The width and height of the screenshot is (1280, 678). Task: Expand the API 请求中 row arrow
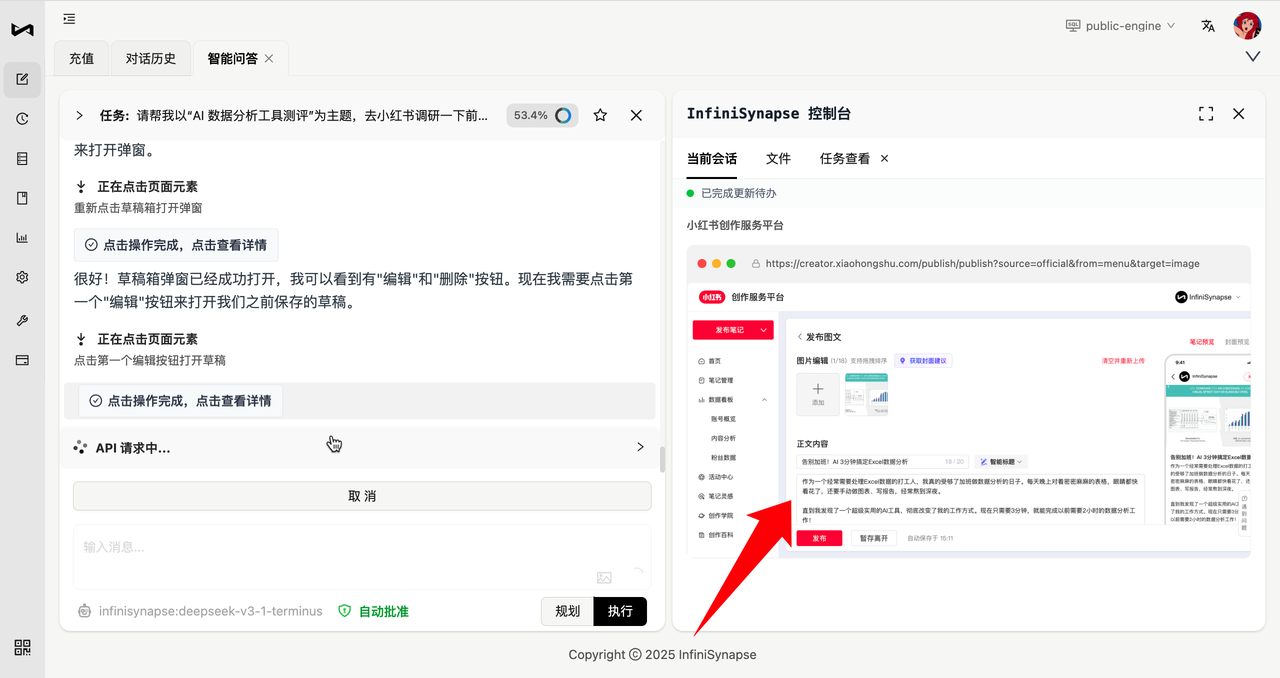click(640, 447)
